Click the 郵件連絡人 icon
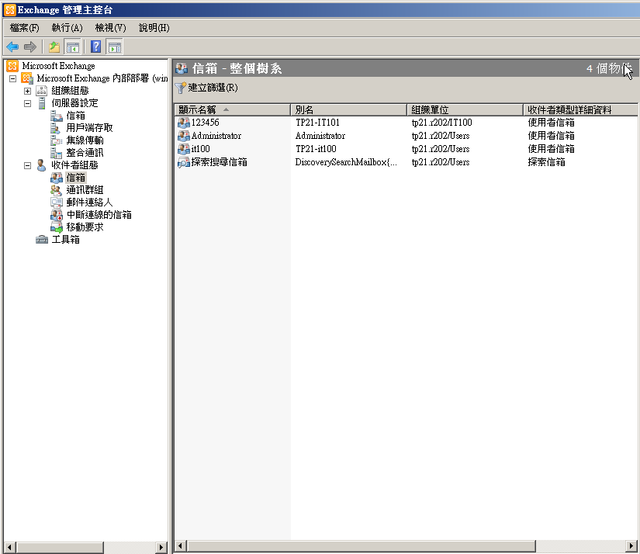 pos(56,202)
